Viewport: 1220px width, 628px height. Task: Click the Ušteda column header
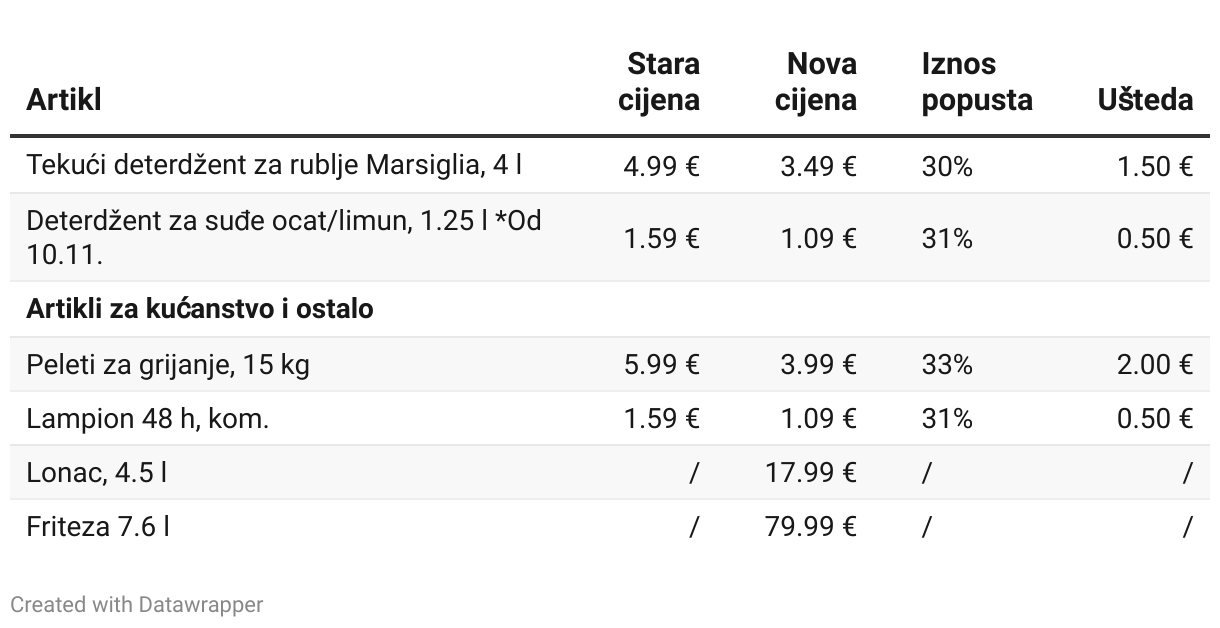[1145, 100]
